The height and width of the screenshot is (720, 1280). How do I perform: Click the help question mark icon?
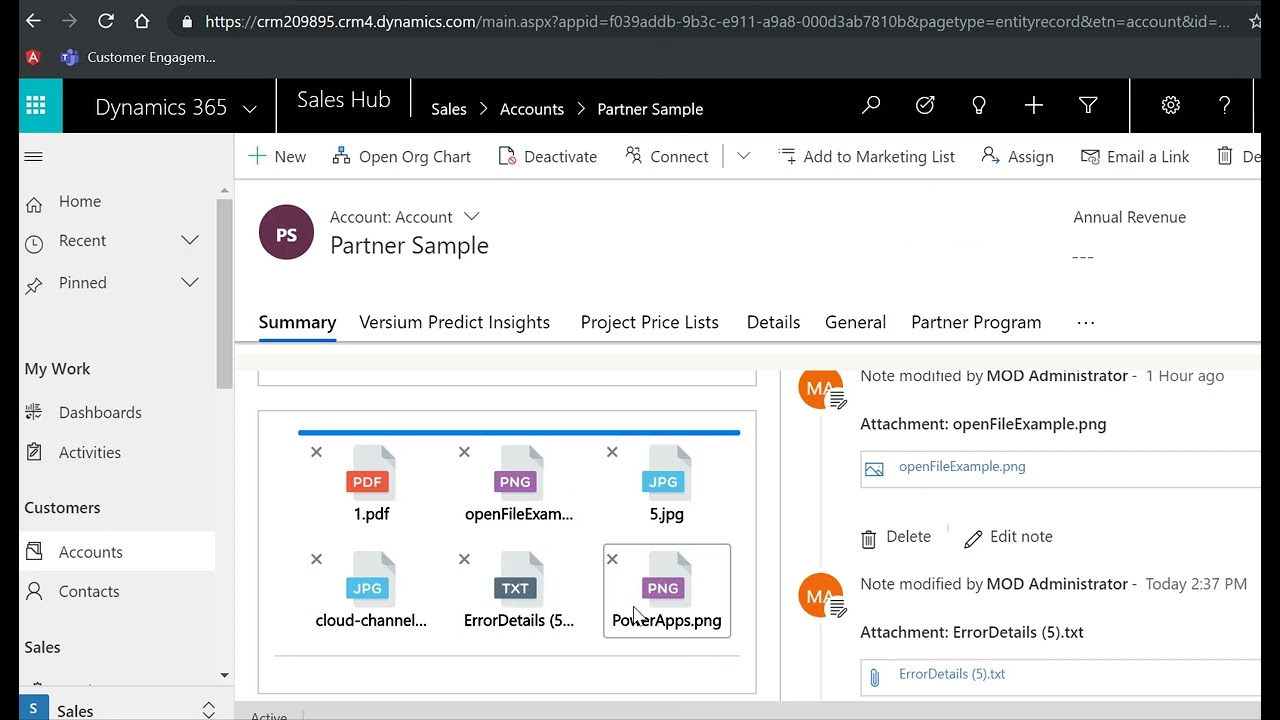(x=1225, y=106)
